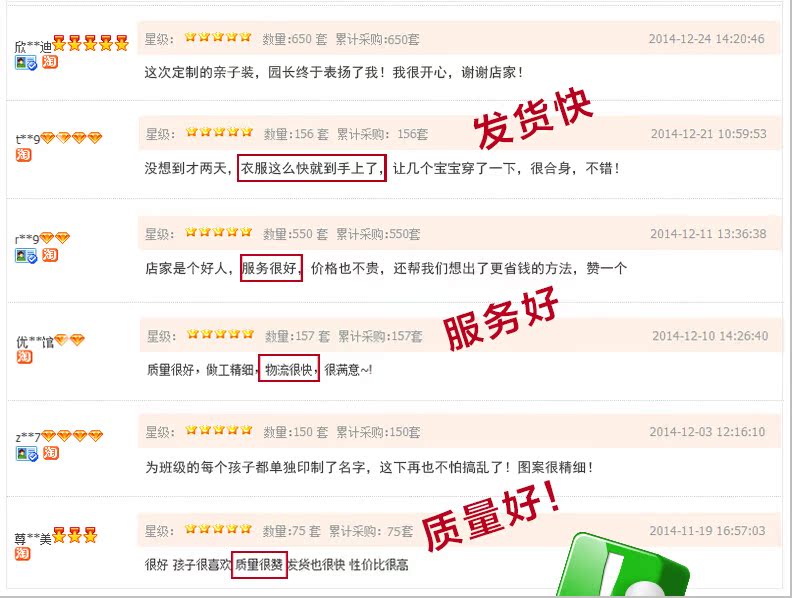Click the green icon at bottom right
The height and width of the screenshot is (598, 792).
(624, 566)
